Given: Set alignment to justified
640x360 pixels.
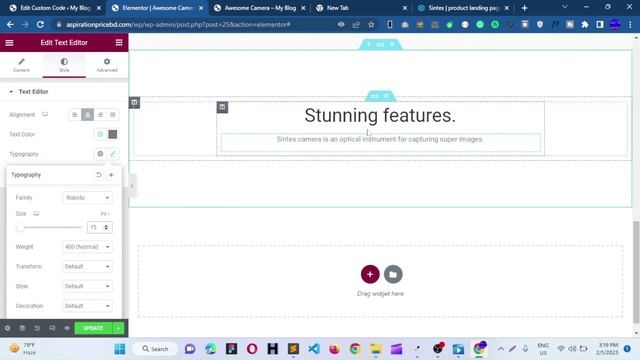Looking at the screenshot, I should (113, 115).
